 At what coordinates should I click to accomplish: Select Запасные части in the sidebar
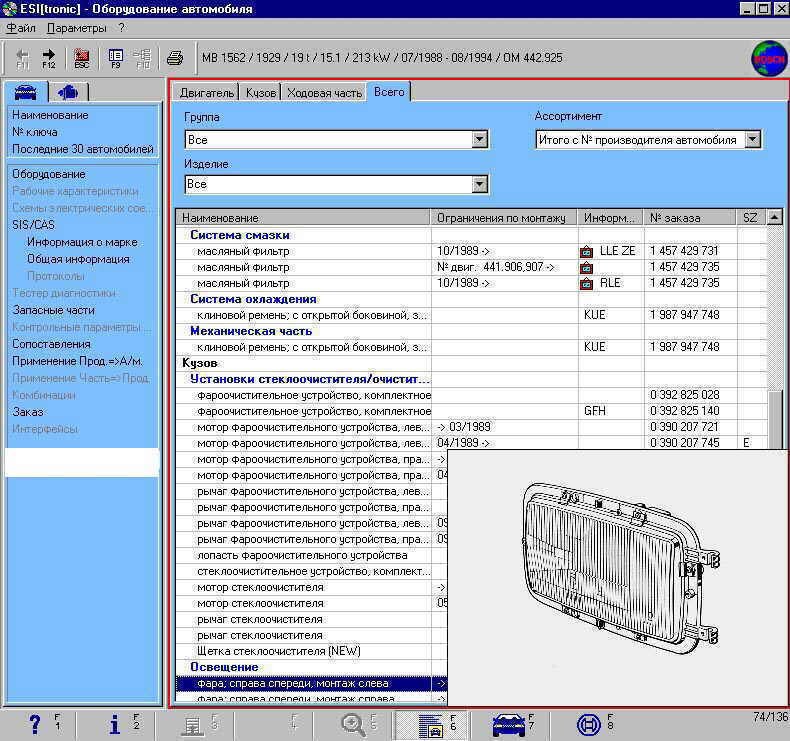point(53,310)
